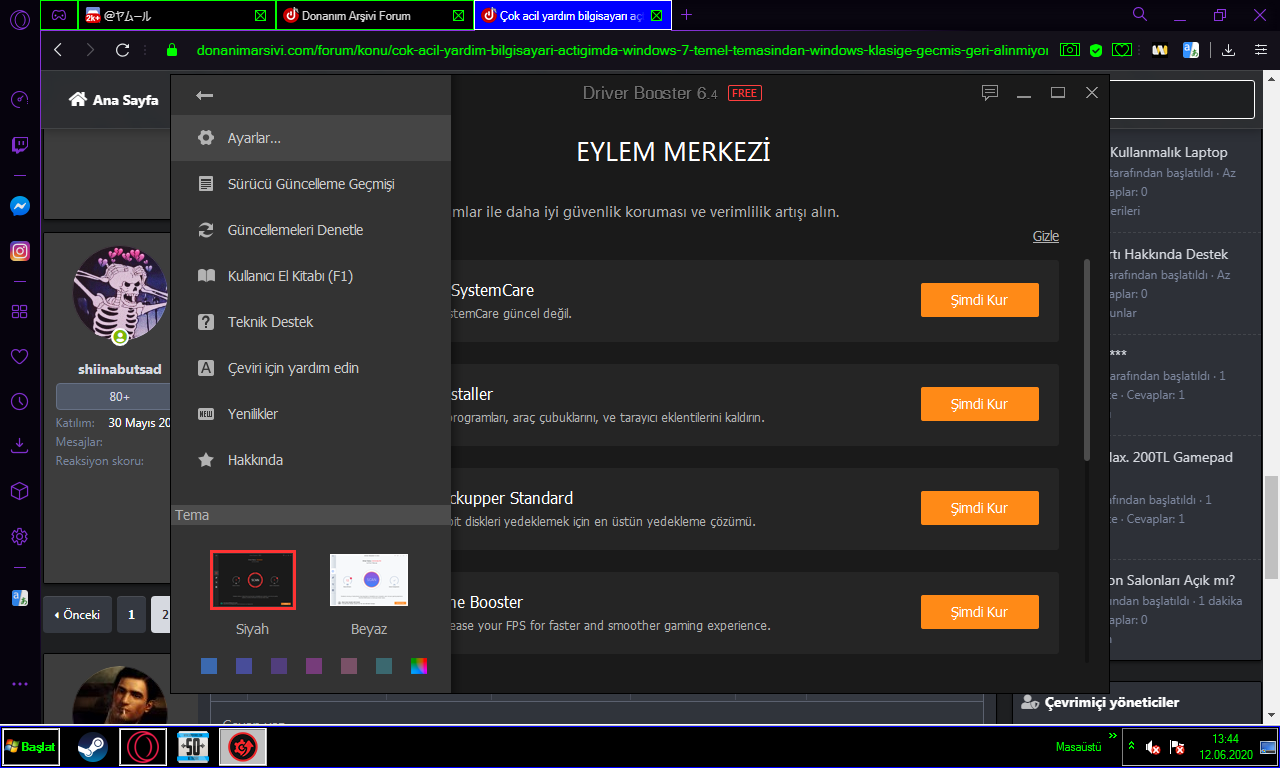Click the address bar URL field
Viewport: 1280px width, 768px height.
620,49
